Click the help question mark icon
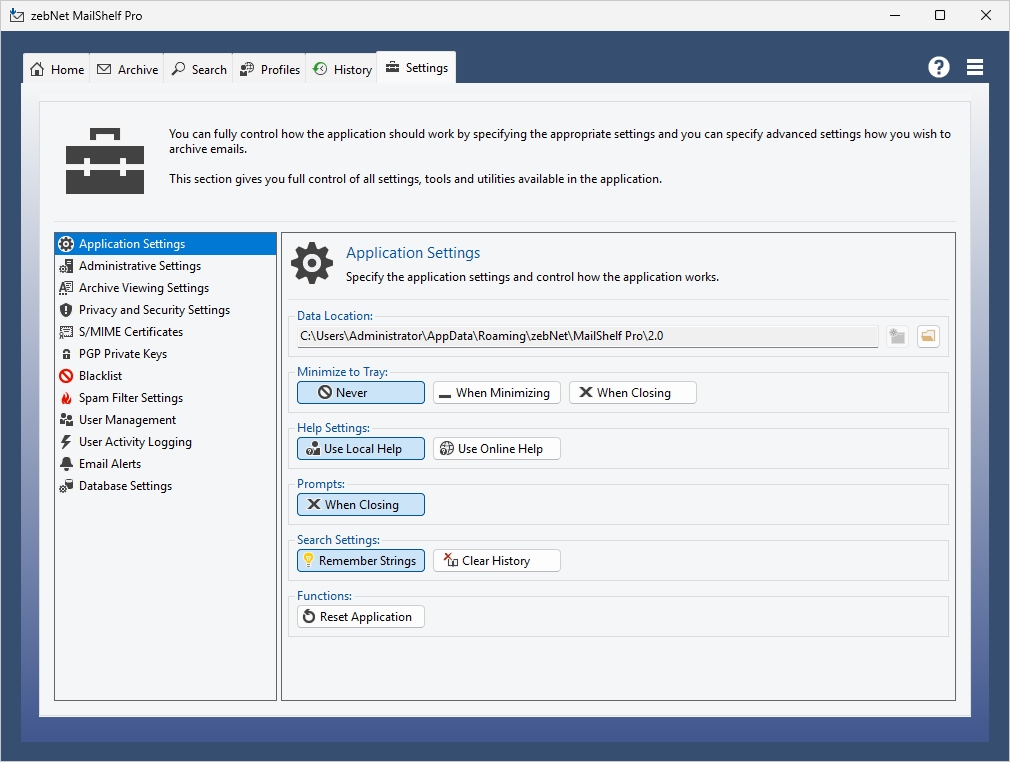This screenshot has height=762, width=1010. coord(938,67)
